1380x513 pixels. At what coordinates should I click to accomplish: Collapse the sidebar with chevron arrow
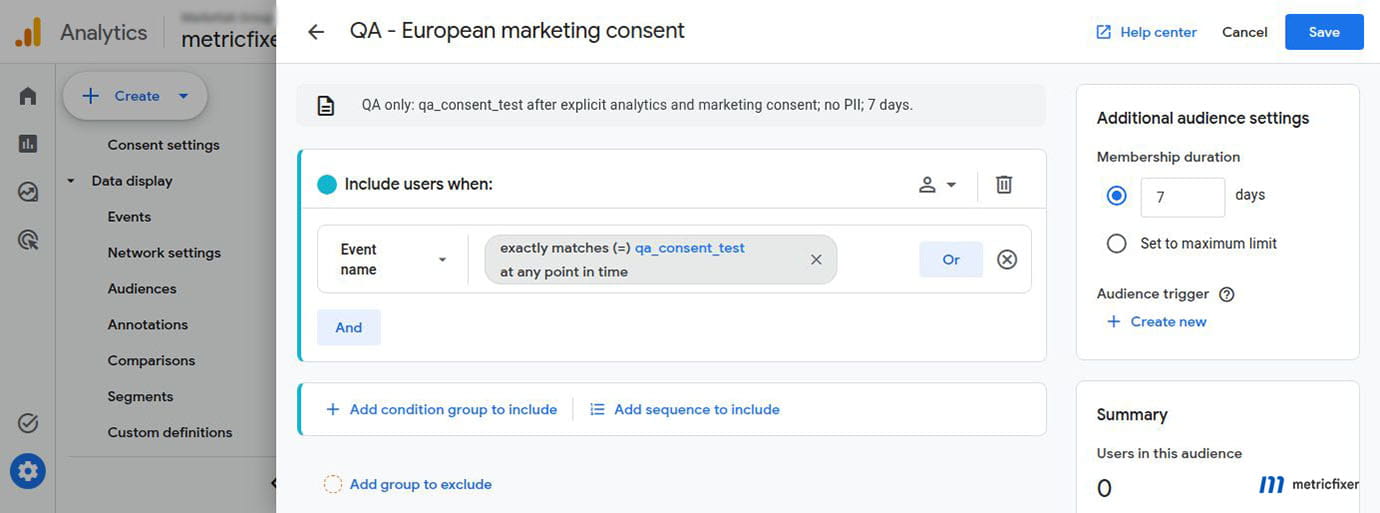click(x=272, y=483)
